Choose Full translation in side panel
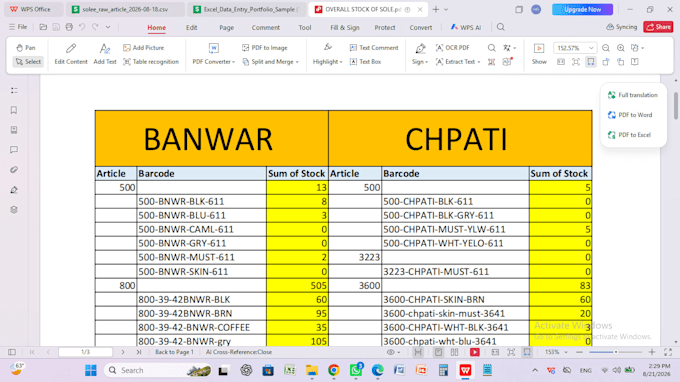Image resolution: width=680 pixels, height=382 pixels. (633, 95)
